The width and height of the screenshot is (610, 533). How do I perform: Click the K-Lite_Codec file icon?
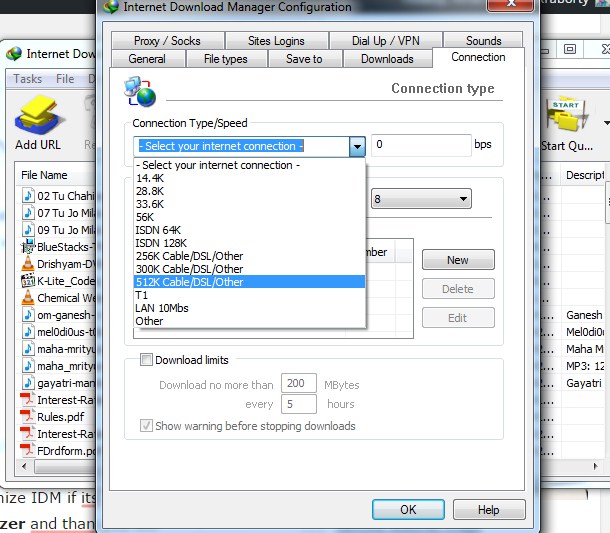pyautogui.click(x=28, y=281)
